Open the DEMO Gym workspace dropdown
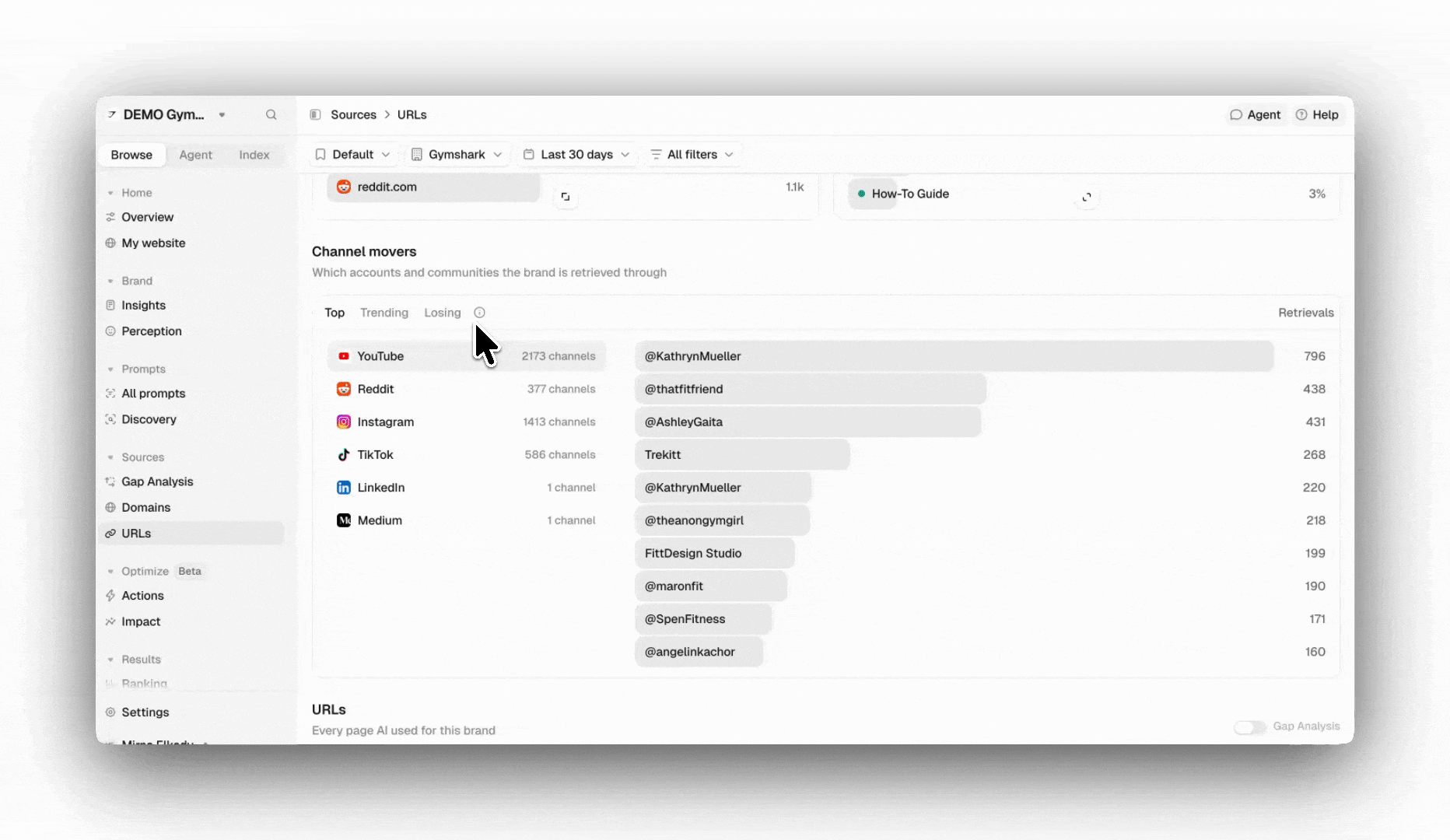Screen dimensions: 1450x840 click(x=166, y=114)
